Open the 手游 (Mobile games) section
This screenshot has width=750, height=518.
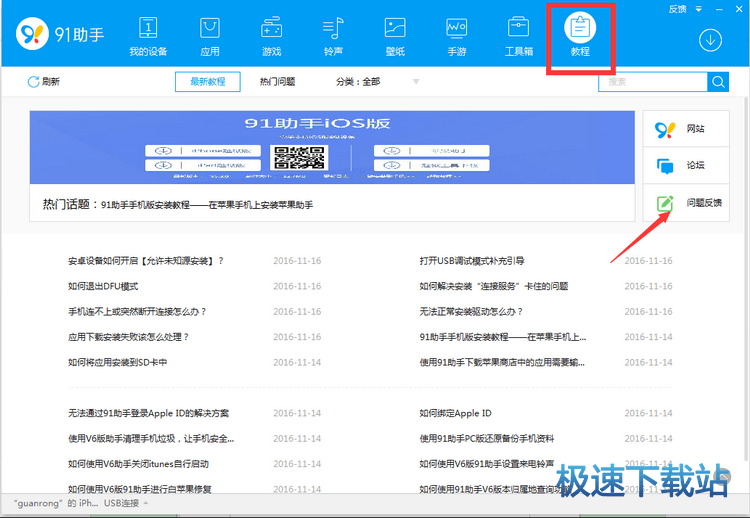(x=457, y=37)
